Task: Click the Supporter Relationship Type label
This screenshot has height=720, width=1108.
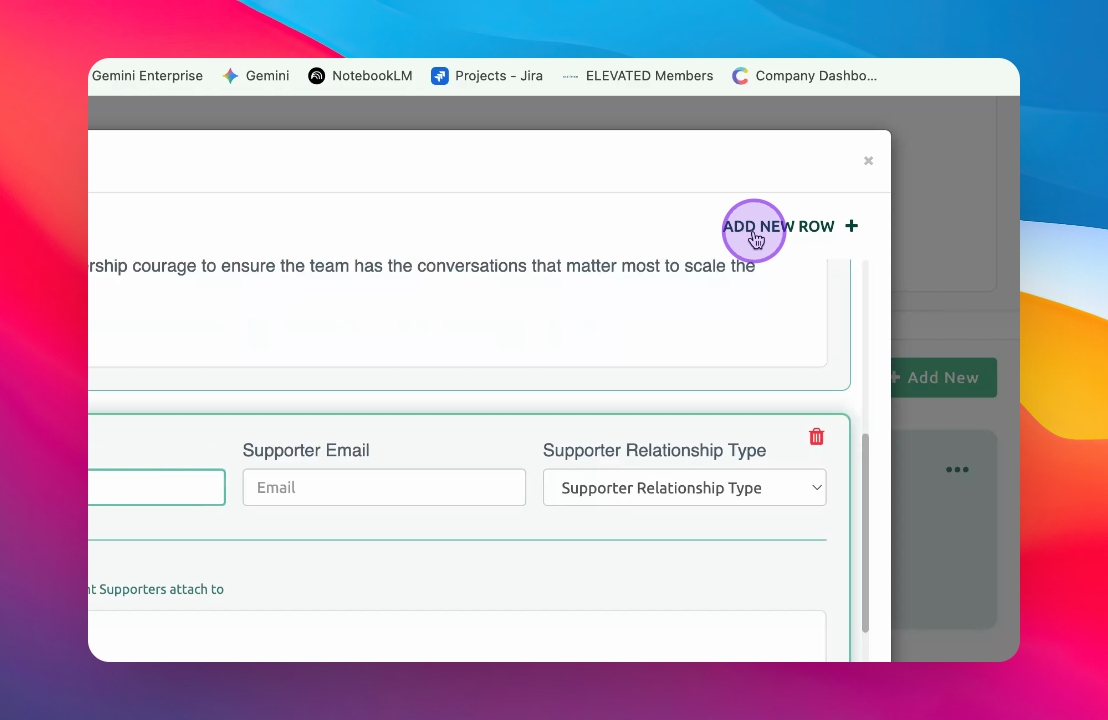Action: coord(654,450)
